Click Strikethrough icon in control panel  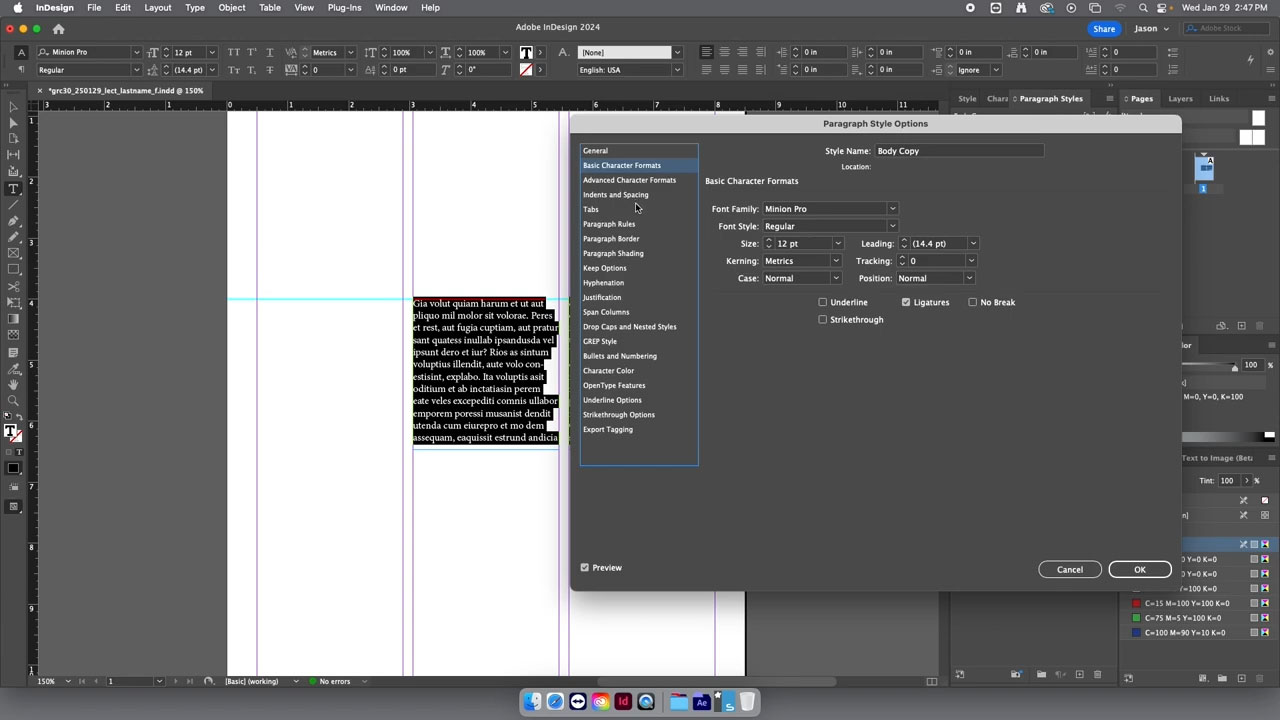(x=269, y=70)
